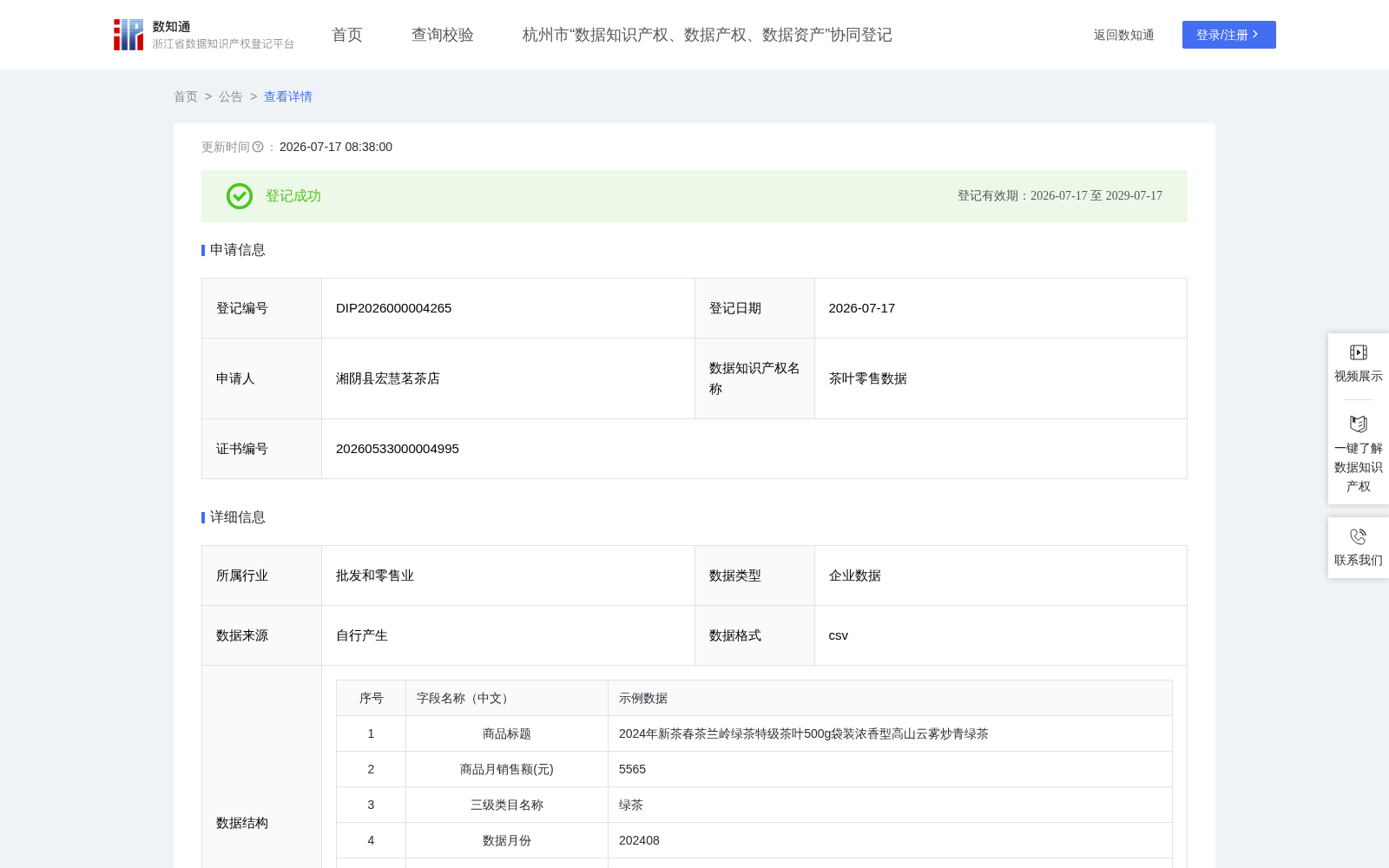Click the 数据知识产权名称 label cell
The width and height of the screenshot is (1389, 868).
[x=754, y=378]
